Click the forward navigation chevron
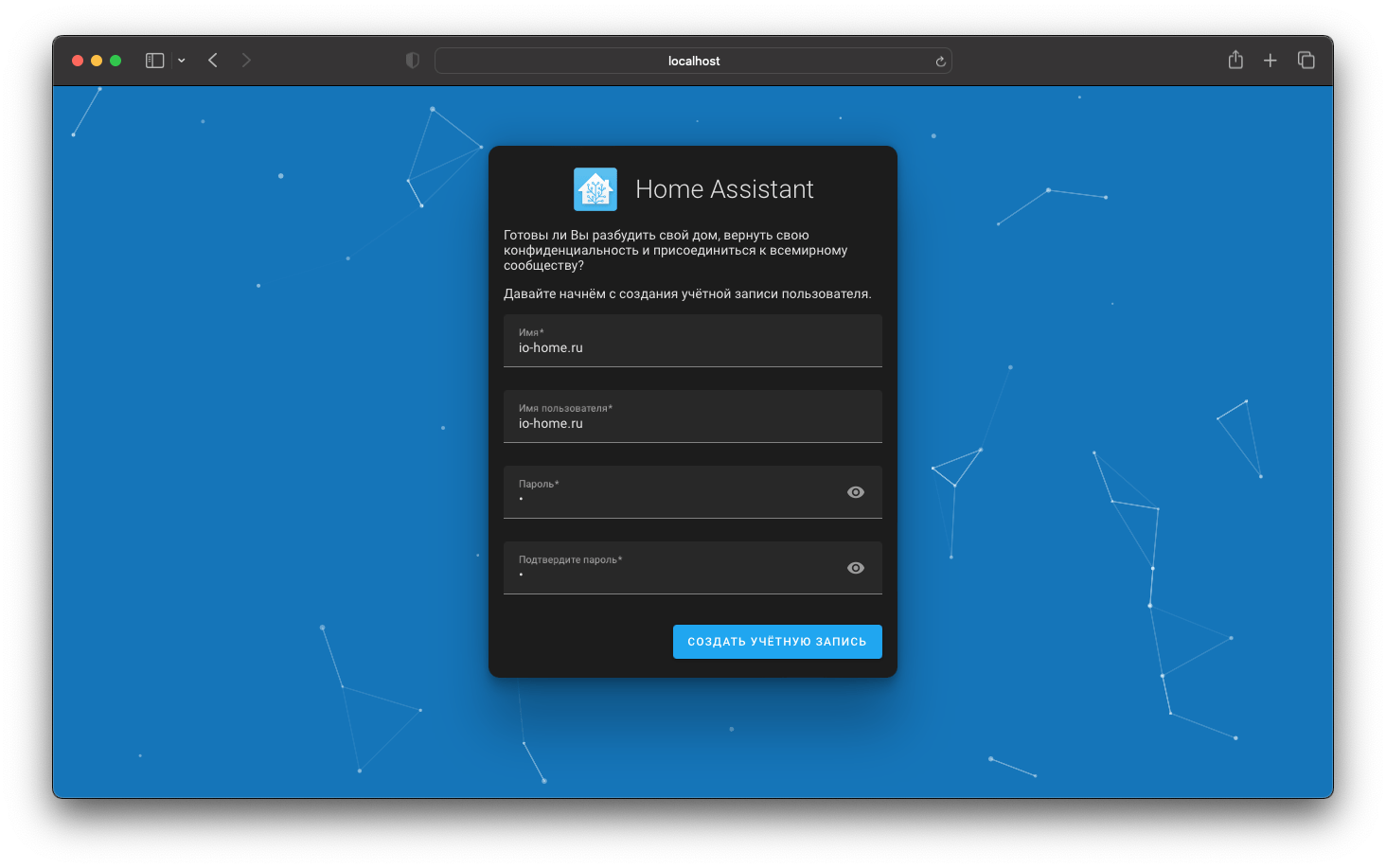 pos(246,60)
